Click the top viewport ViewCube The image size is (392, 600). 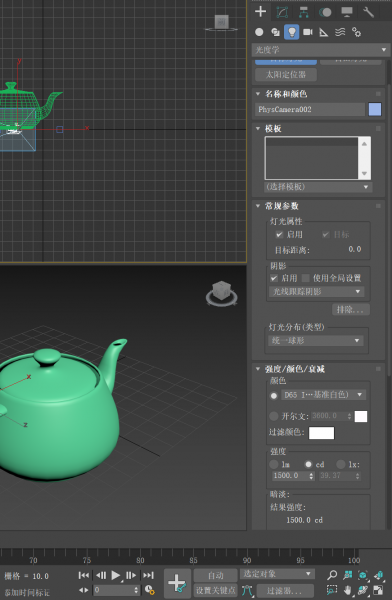(x=221, y=23)
